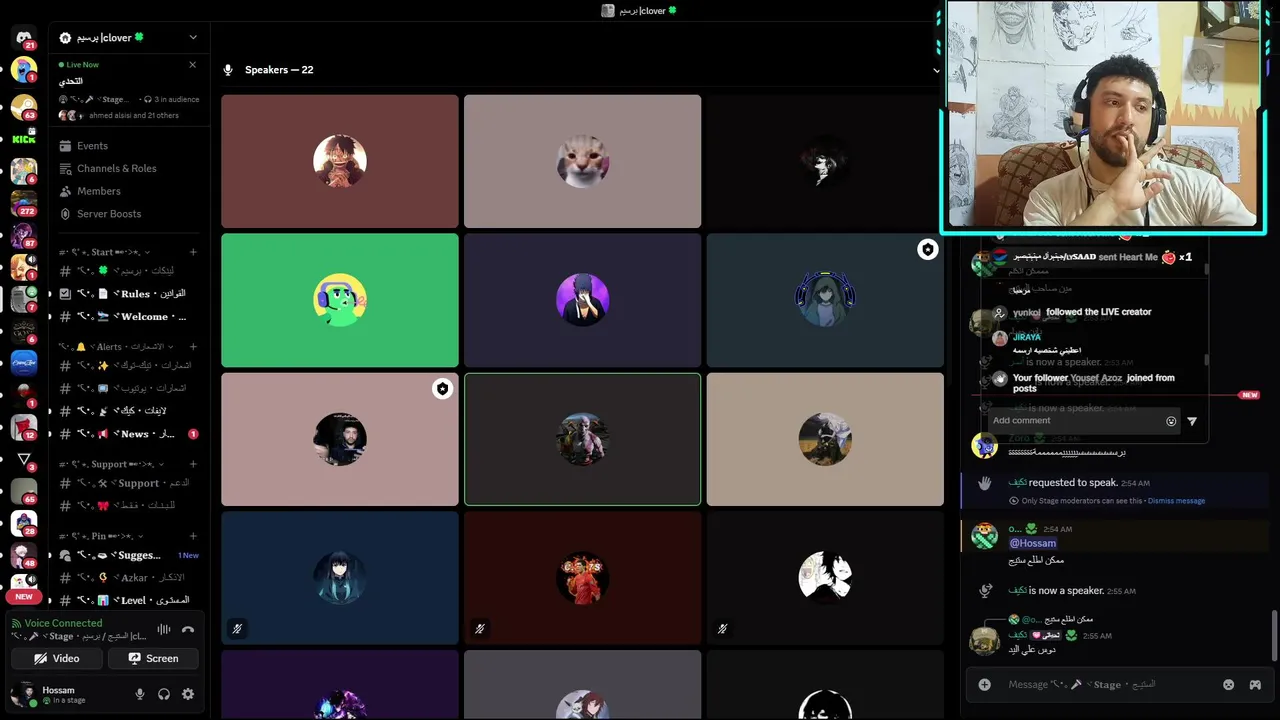
Task: Click Voice Connected status text
Action: [63, 623]
